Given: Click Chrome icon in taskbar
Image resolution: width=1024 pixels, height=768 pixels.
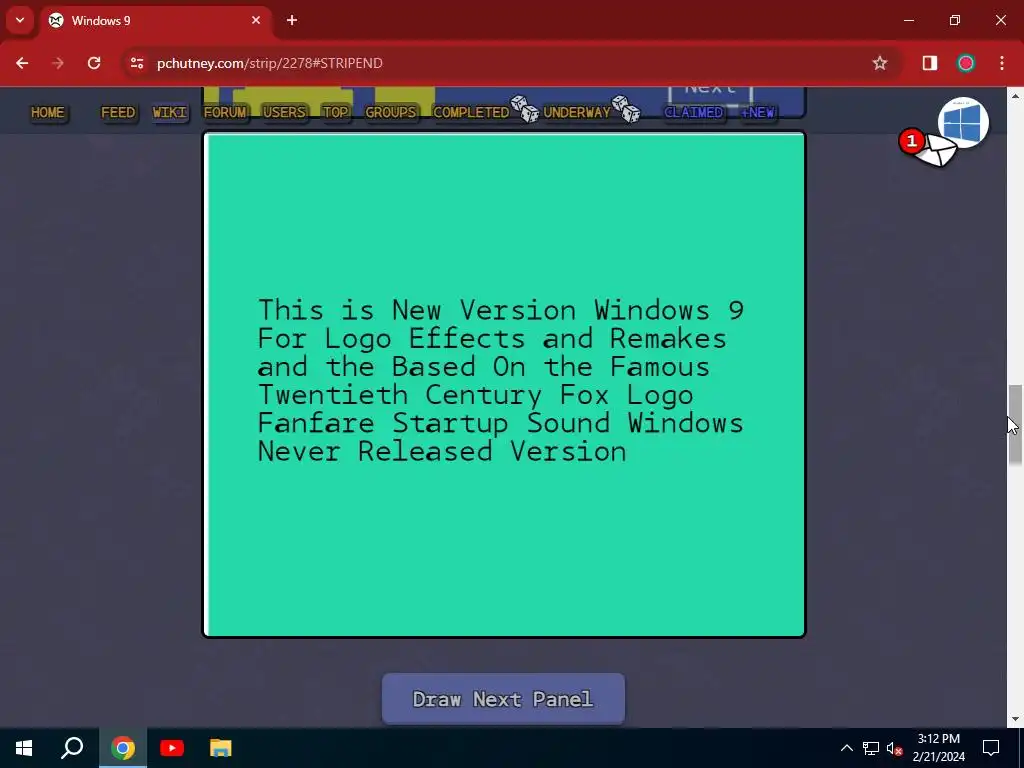Looking at the screenshot, I should coord(123,748).
